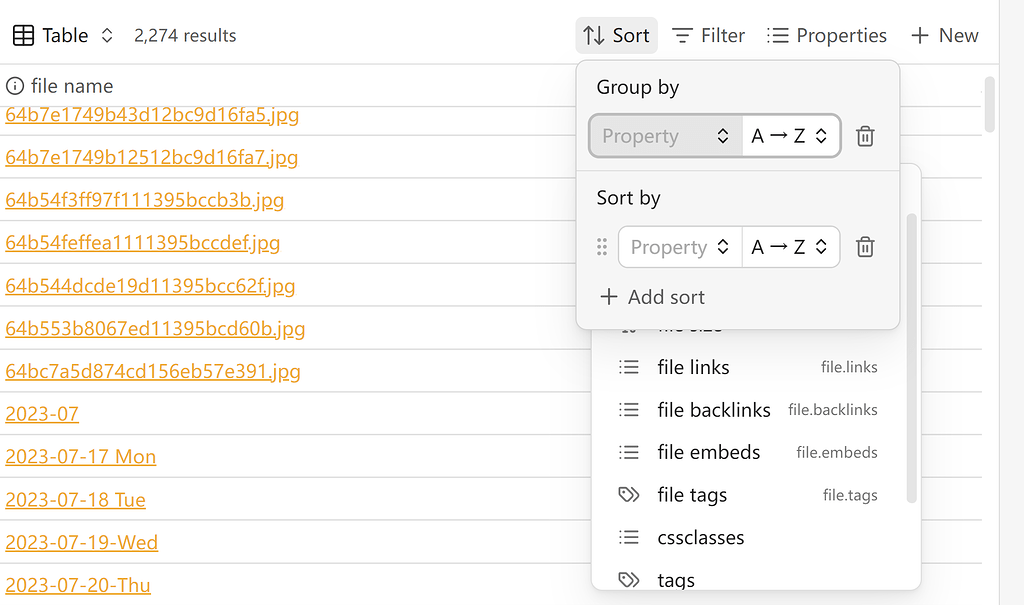Image resolution: width=1024 pixels, height=605 pixels.
Task: Open the 2023-07 note
Action: (x=42, y=414)
